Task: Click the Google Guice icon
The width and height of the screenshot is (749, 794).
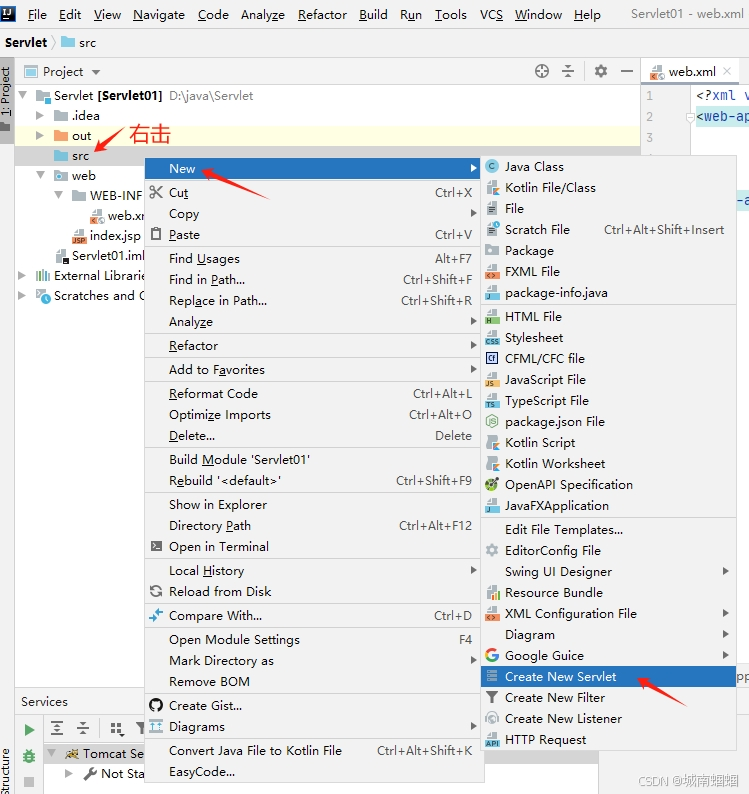Action: point(492,655)
